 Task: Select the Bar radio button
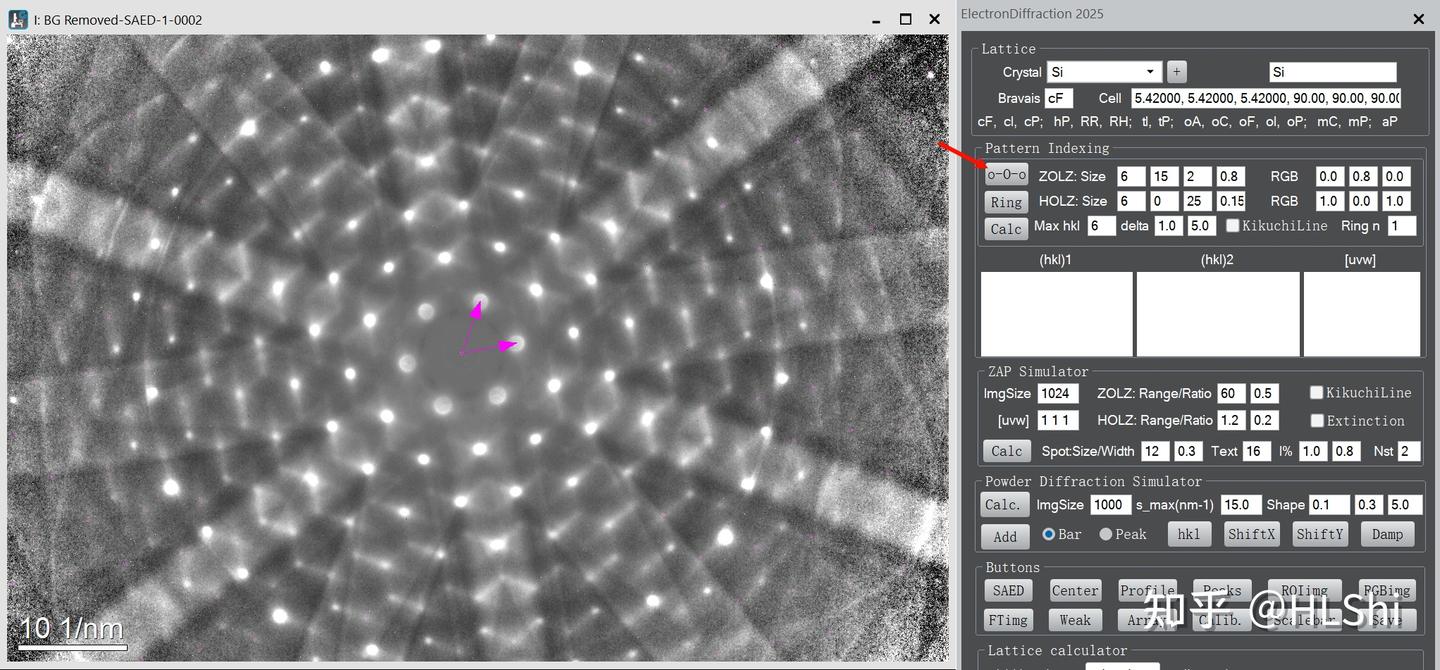1049,534
